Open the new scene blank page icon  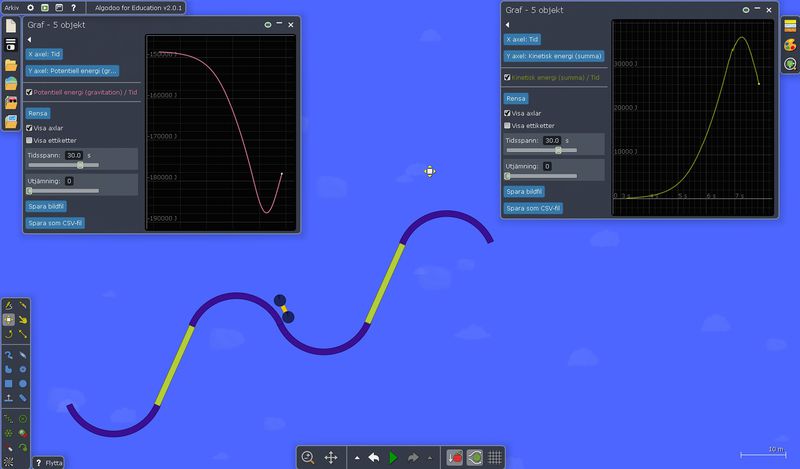tap(11, 26)
